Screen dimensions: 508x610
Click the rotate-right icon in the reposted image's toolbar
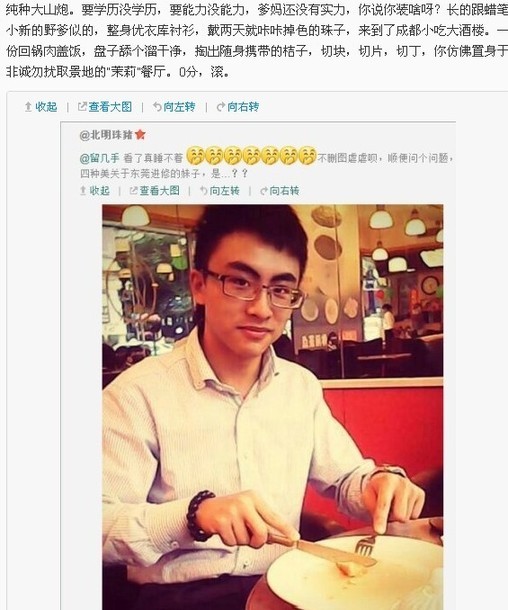click(x=264, y=191)
